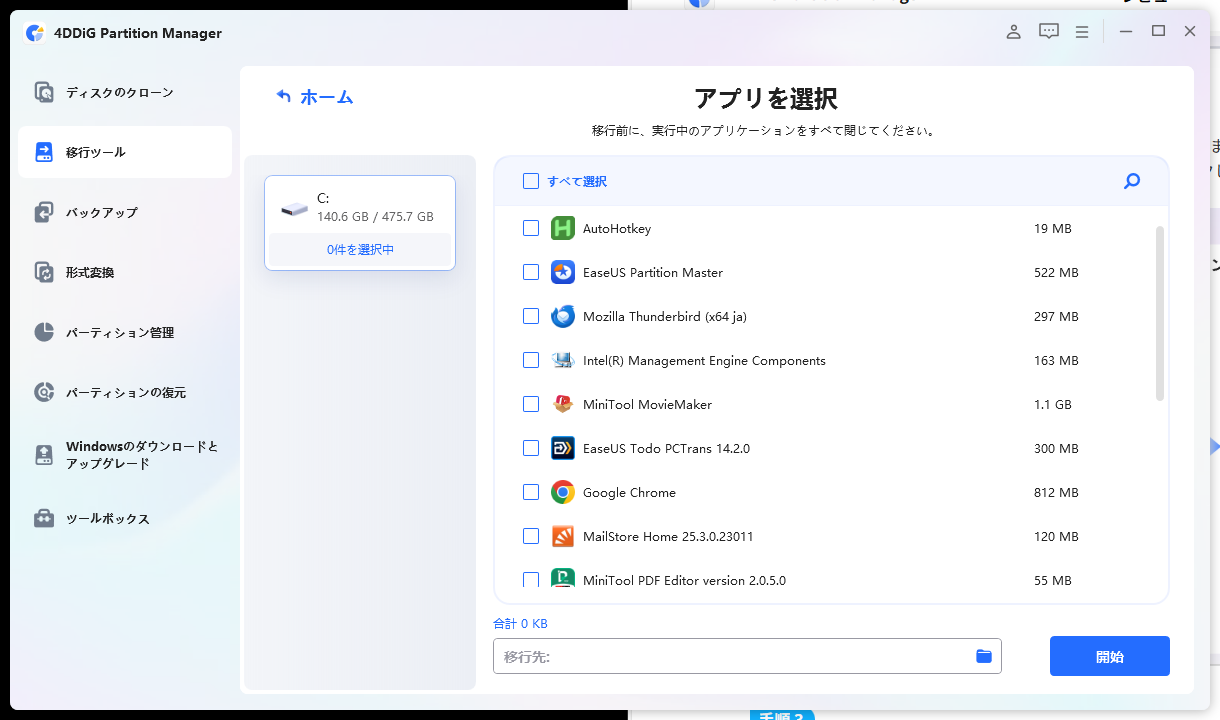Open the バックアップ menu item
This screenshot has height=720, width=1220.
click(x=125, y=212)
